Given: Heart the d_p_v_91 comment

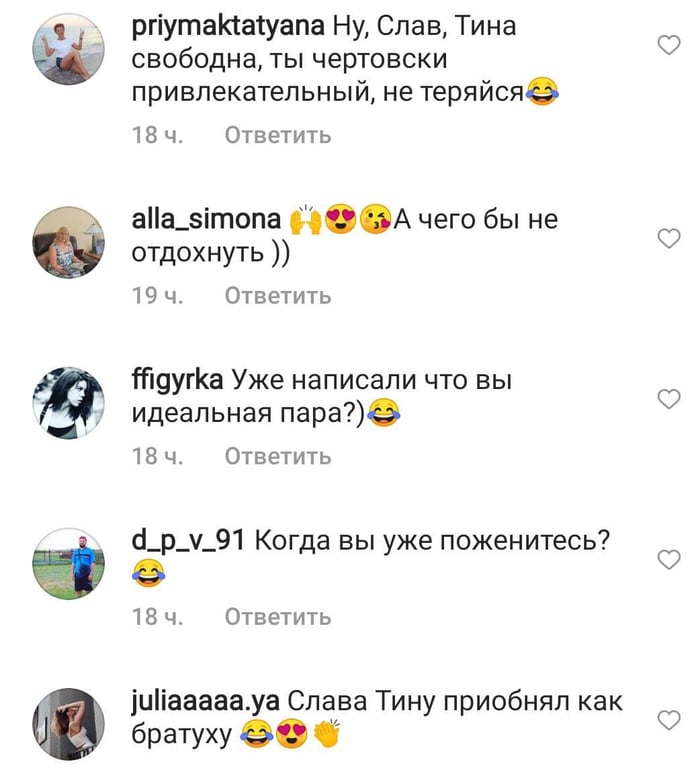Looking at the screenshot, I should pyautogui.click(x=669, y=559).
